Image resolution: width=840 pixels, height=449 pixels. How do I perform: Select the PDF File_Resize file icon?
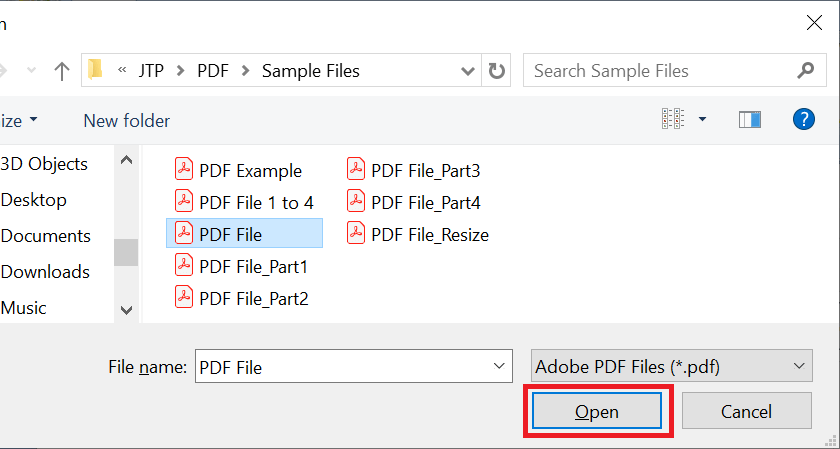[x=356, y=234]
